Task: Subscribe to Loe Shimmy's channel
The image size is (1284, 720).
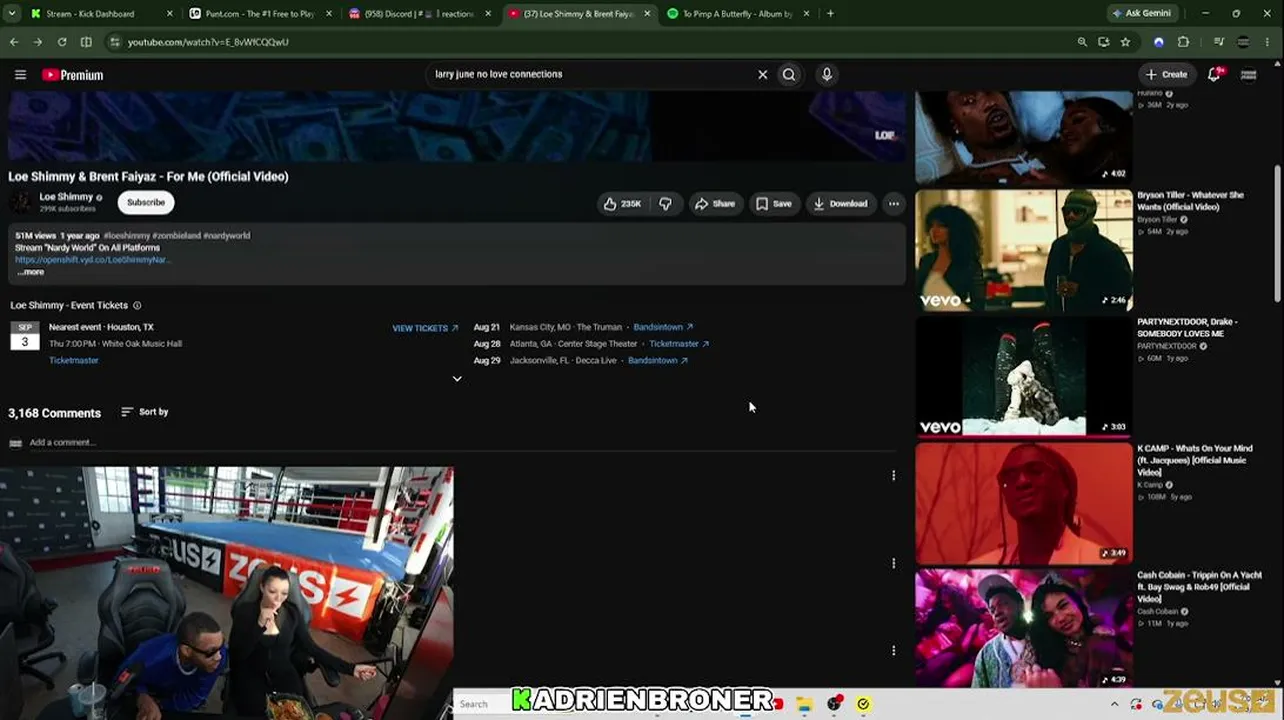Action: click(x=146, y=202)
